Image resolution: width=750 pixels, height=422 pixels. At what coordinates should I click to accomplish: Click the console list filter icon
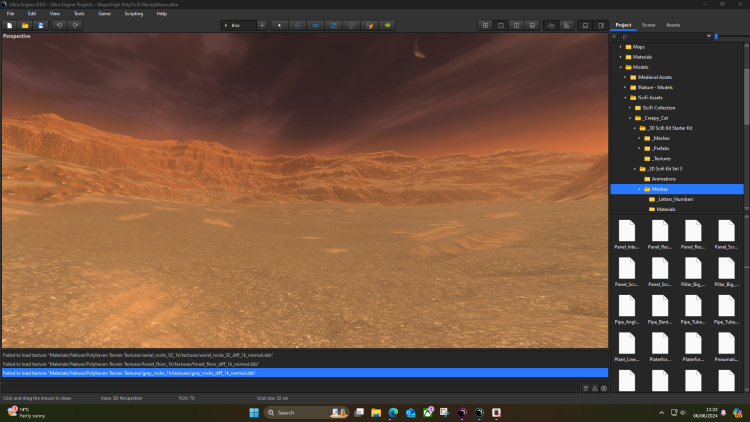[585, 389]
